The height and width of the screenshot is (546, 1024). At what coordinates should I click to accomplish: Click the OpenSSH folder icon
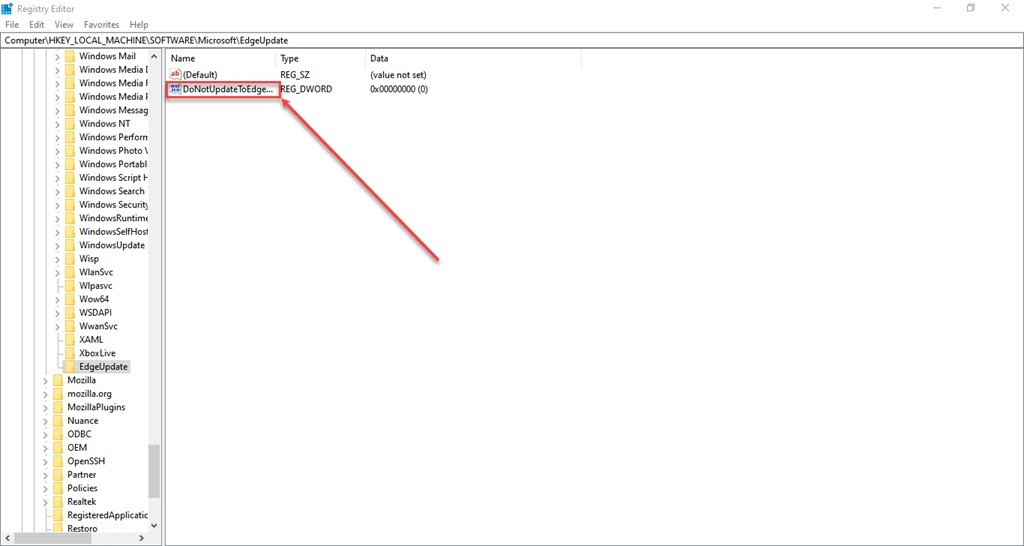point(58,461)
